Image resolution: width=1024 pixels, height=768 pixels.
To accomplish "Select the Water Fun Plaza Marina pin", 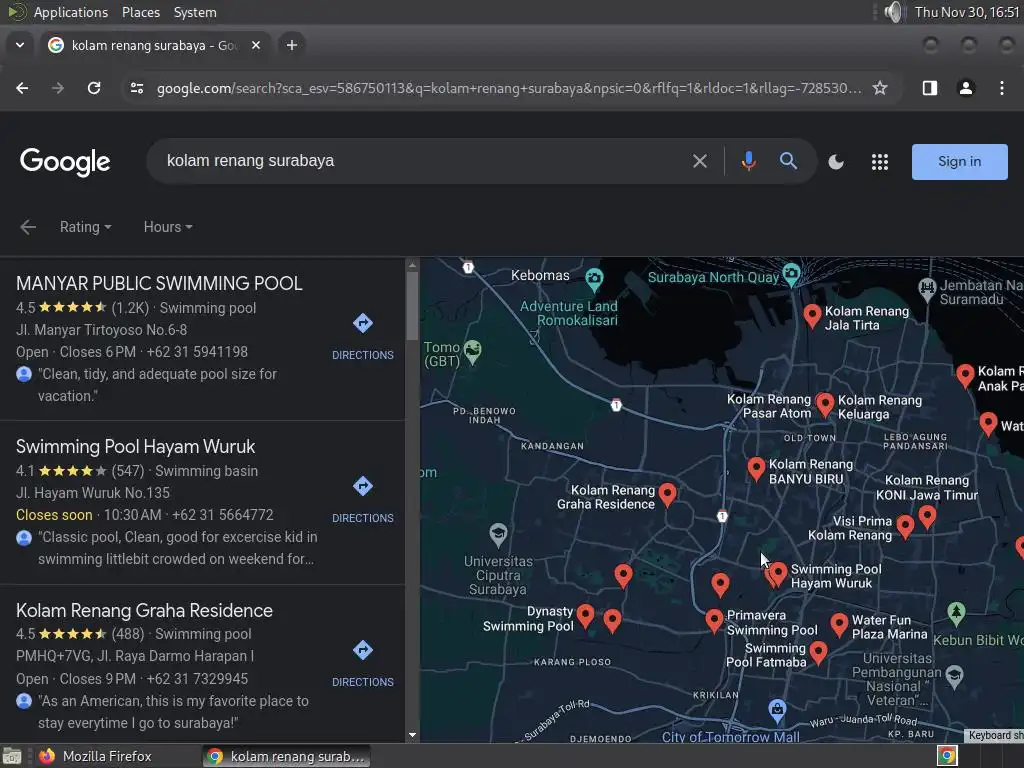I will click(839, 624).
